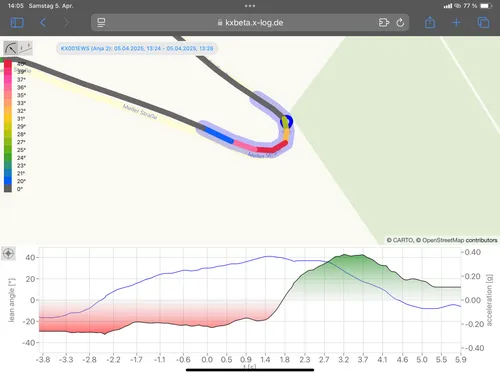
Task: Tap the home indicator bar
Action: click(250, 370)
